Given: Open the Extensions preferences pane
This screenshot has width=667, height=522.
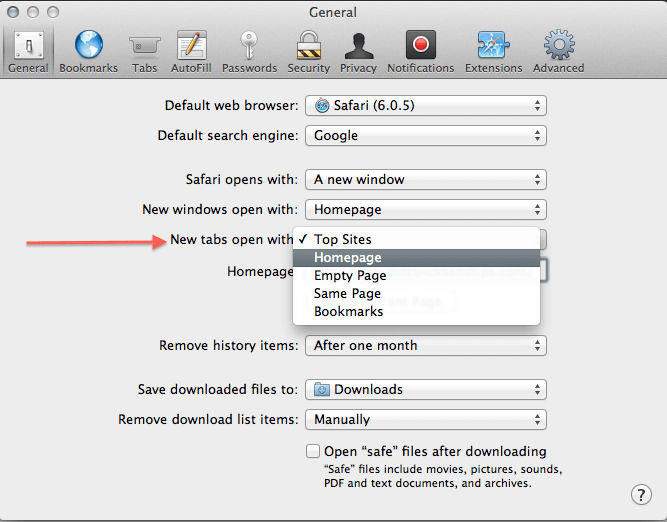Looking at the screenshot, I should (x=493, y=52).
